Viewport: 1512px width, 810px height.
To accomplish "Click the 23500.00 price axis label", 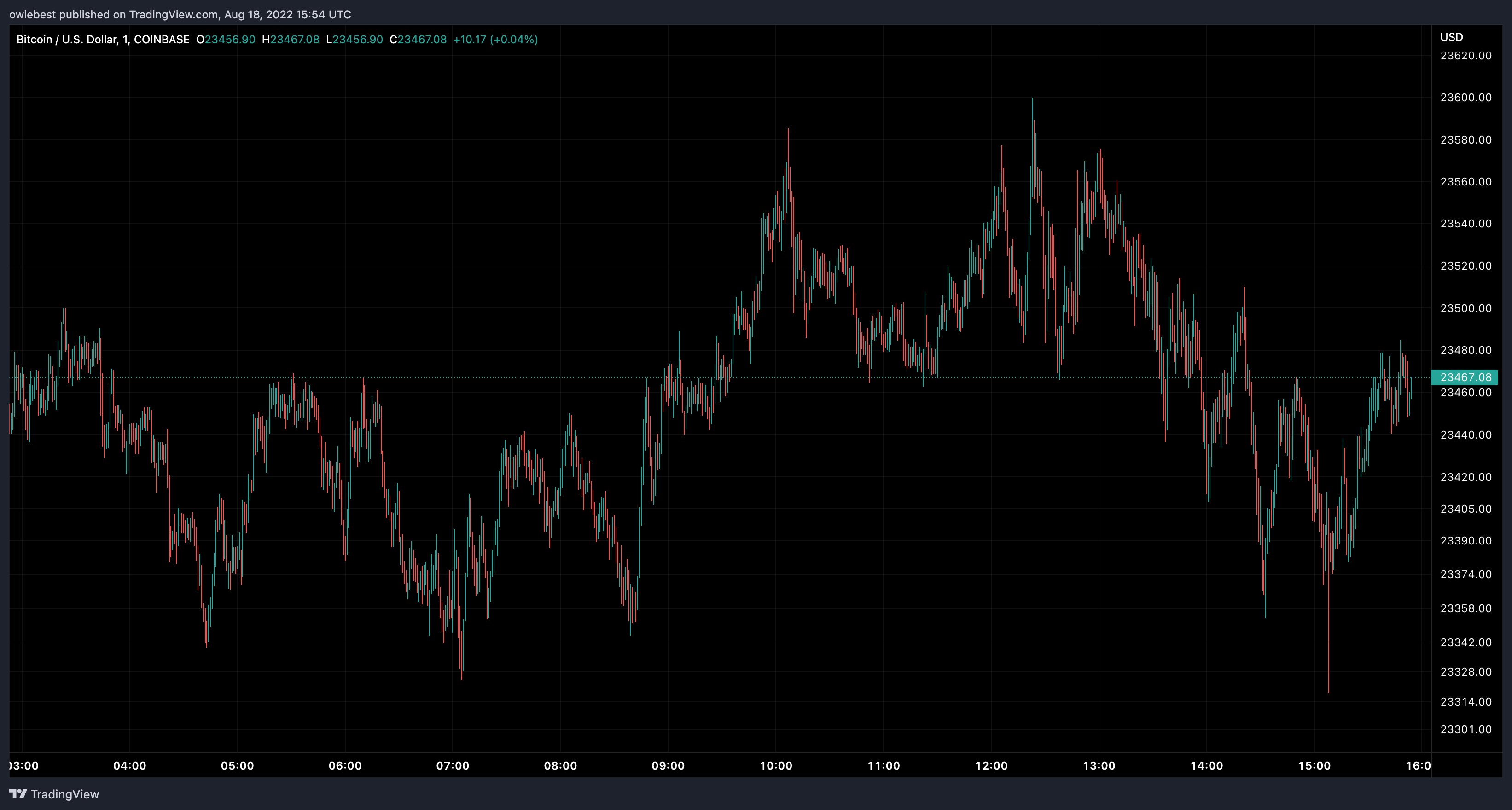I will (1465, 308).
